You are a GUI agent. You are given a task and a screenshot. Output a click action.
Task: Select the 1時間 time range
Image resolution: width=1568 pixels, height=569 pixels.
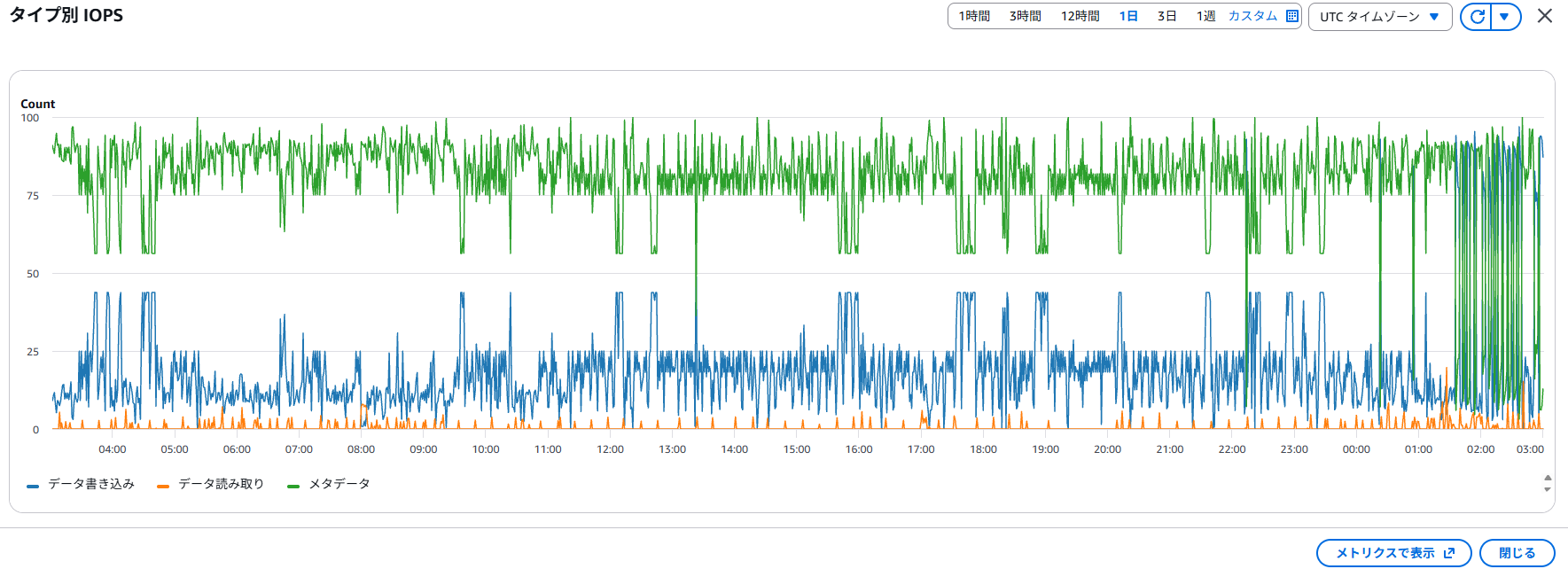974,16
